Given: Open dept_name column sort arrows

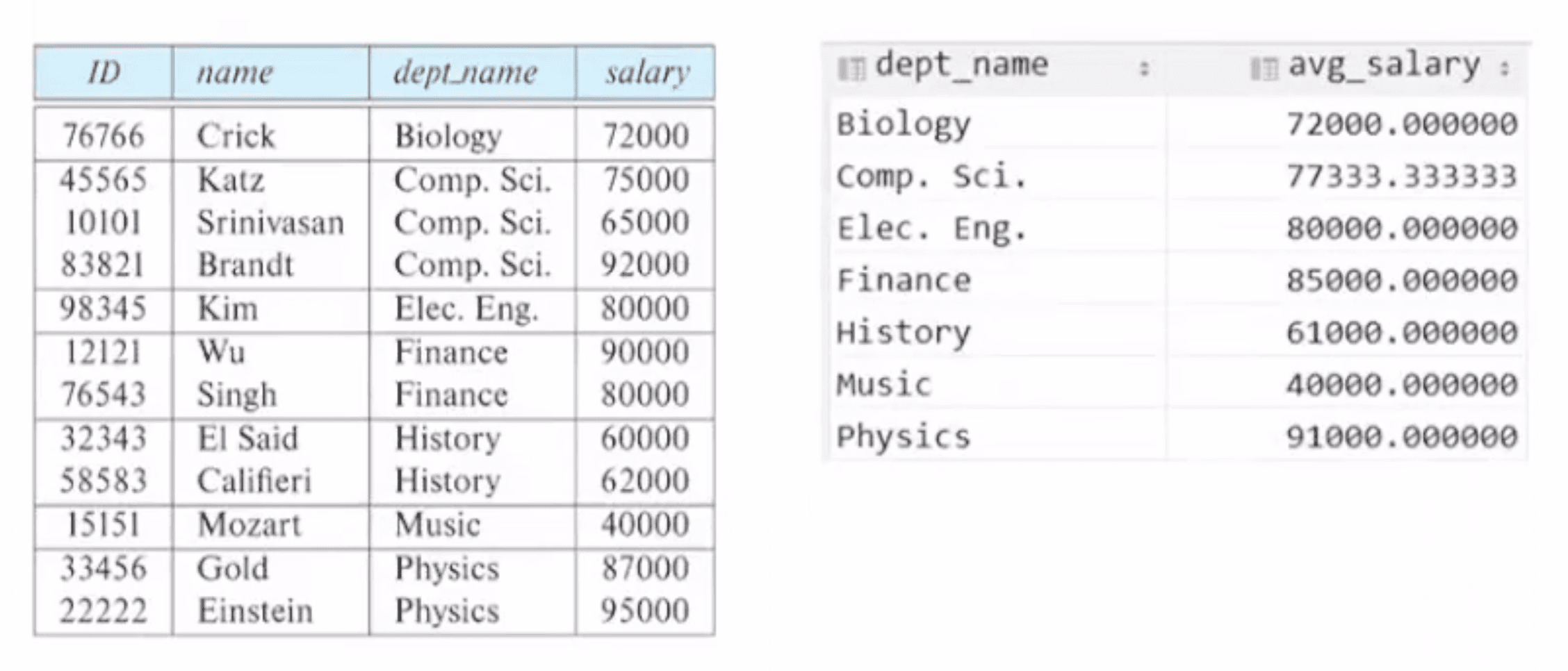Looking at the screenshot, I should point(1144,68).
